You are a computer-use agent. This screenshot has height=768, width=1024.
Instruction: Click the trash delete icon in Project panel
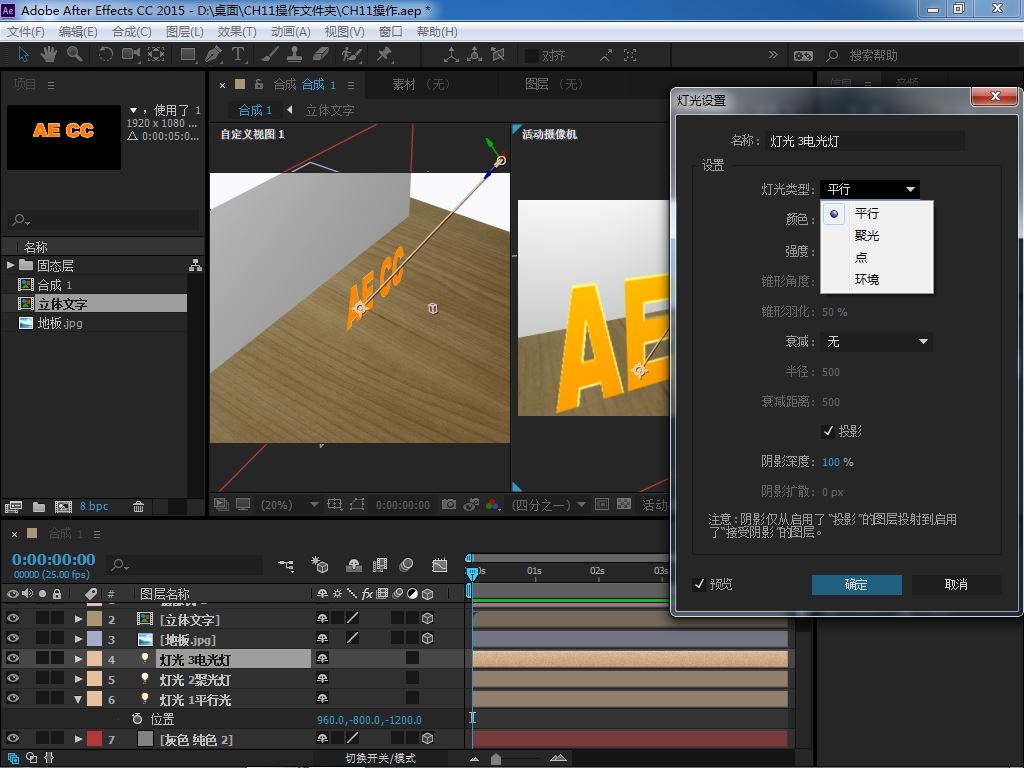[138, 507]
